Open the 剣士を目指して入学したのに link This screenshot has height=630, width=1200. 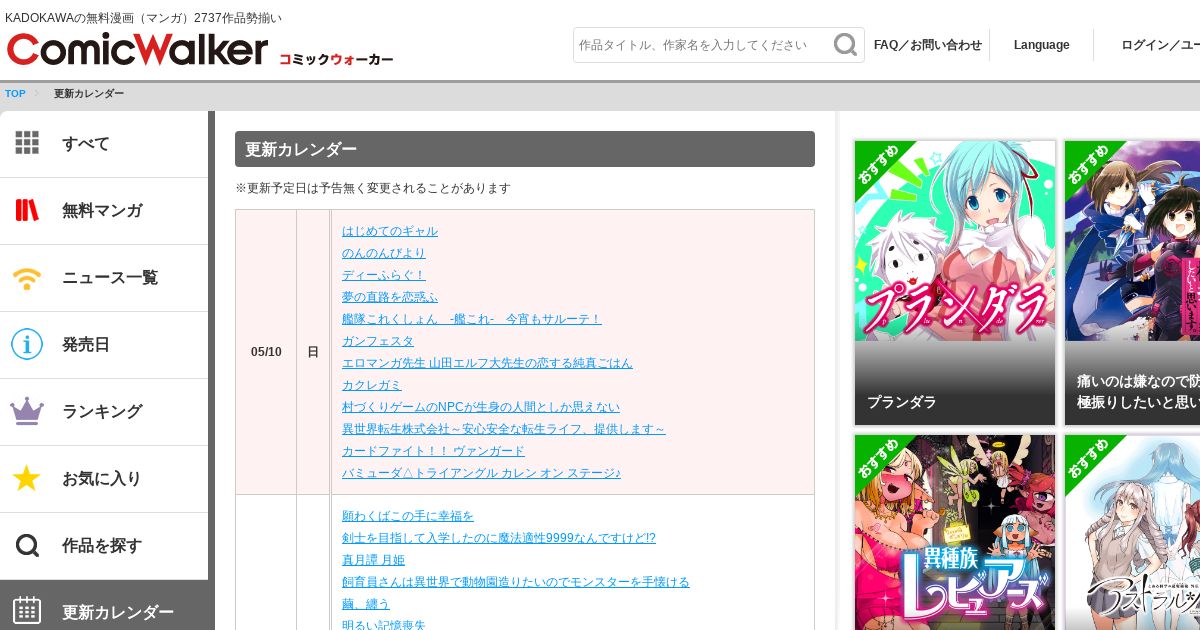[499, 538]
